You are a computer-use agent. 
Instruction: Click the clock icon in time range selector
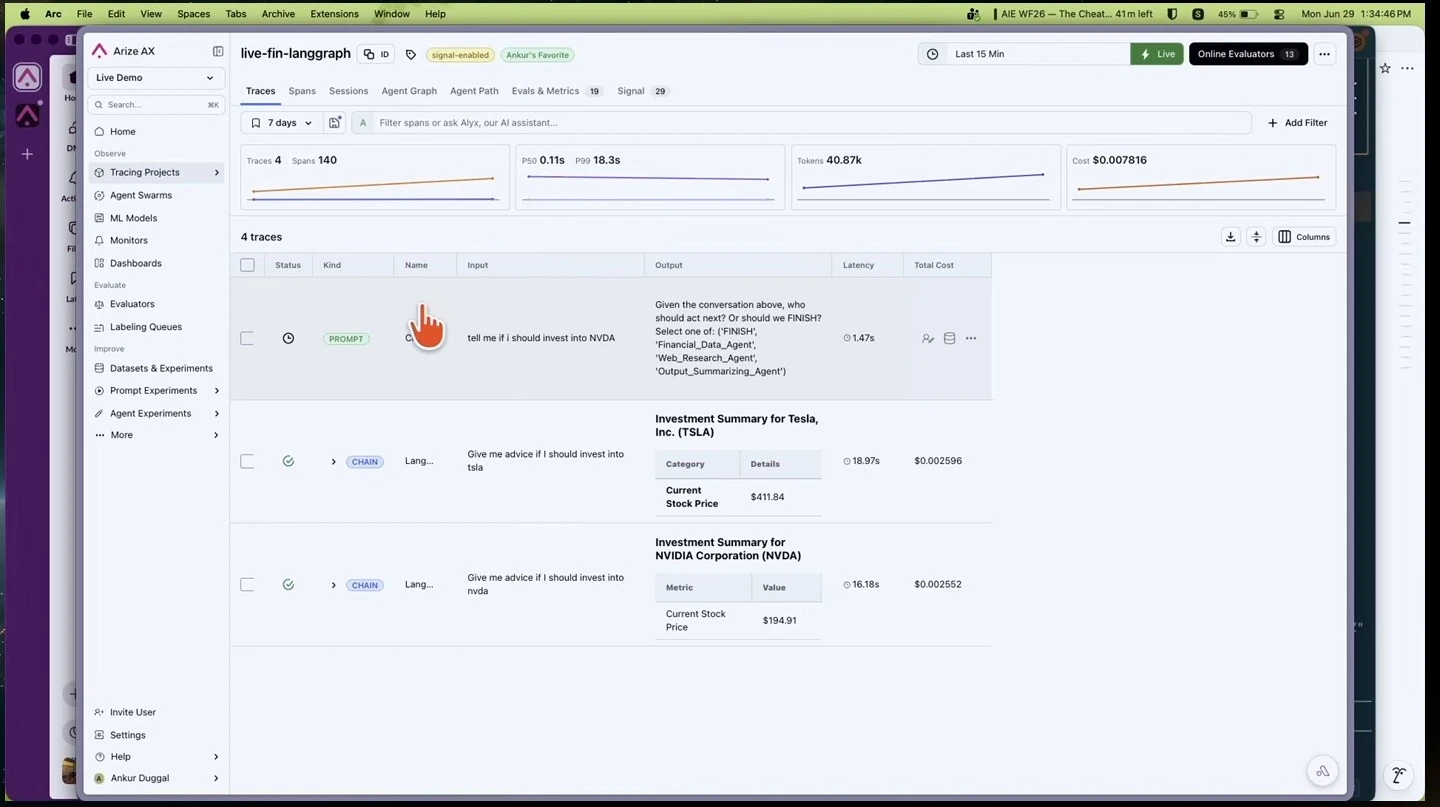point(933,54)
